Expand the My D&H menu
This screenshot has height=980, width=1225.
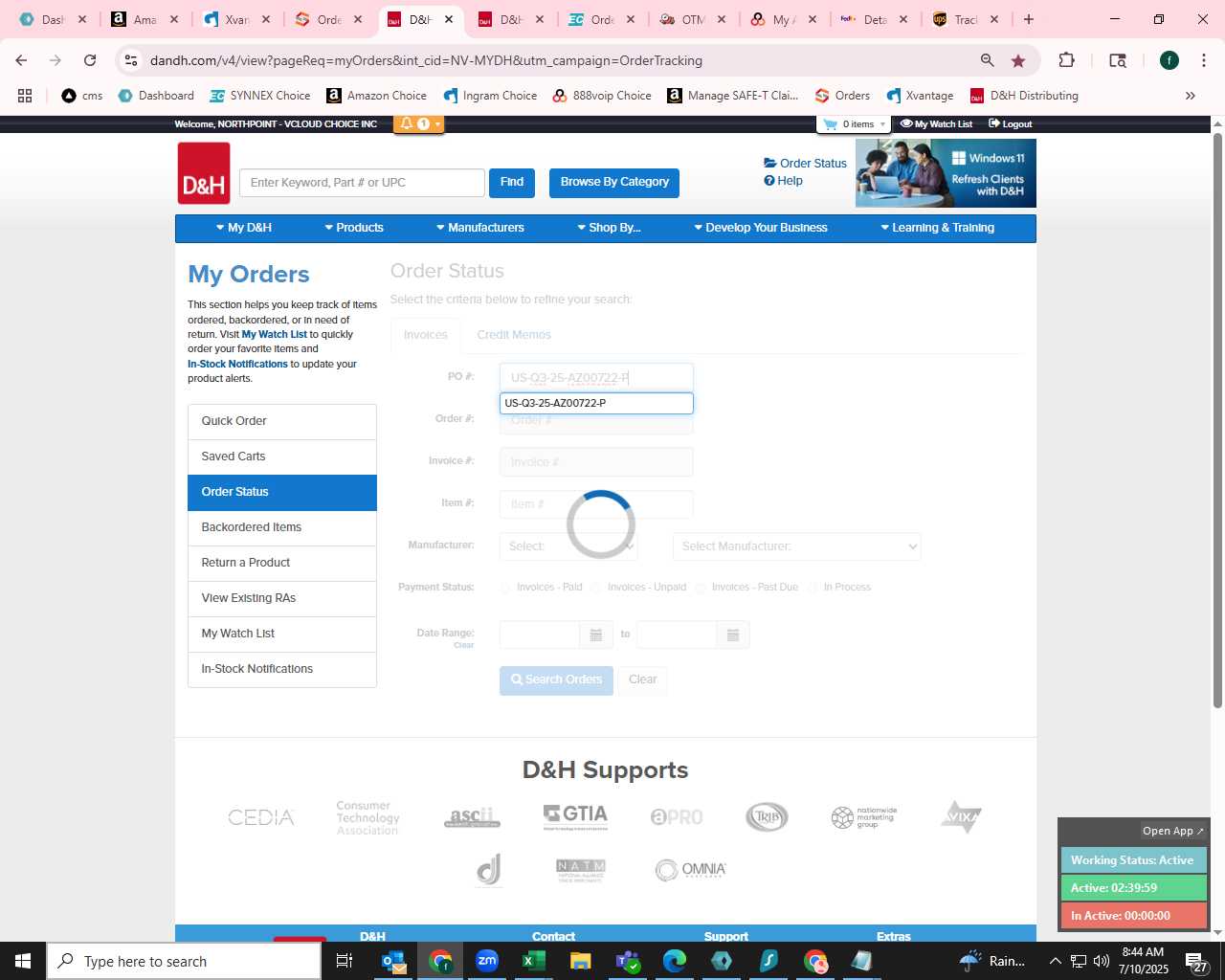tap(244, 228)
